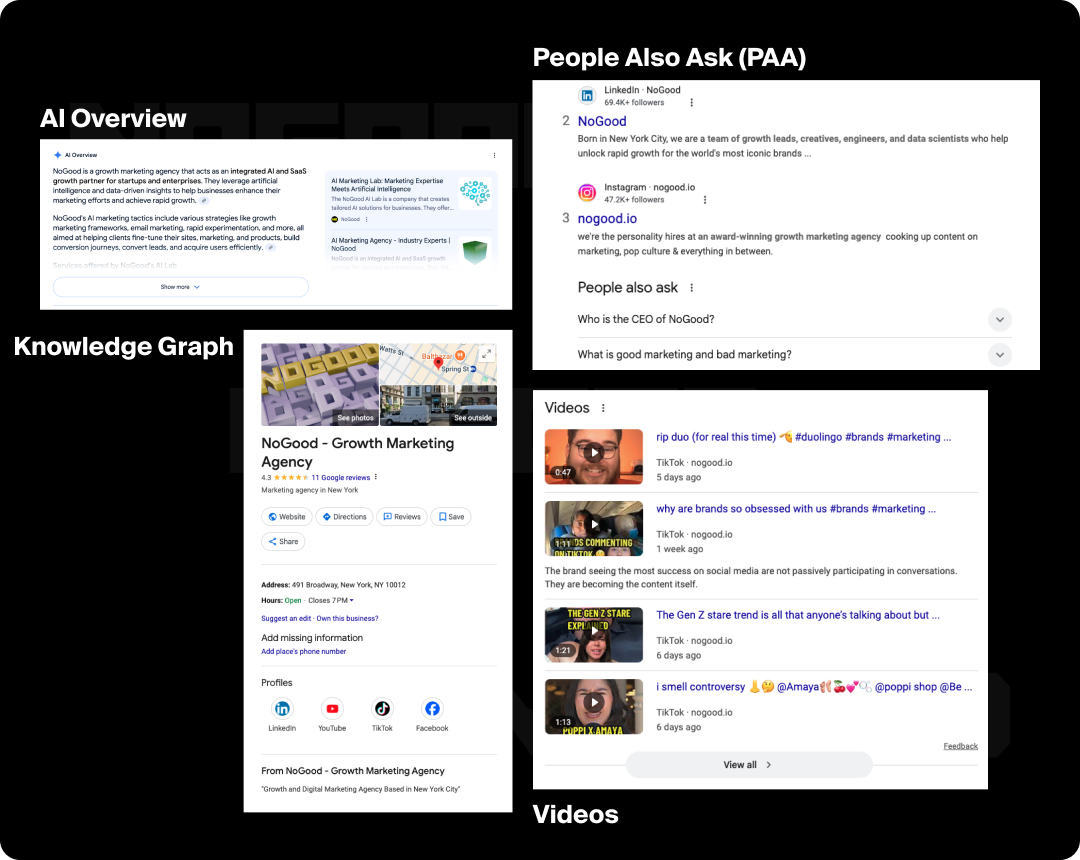Screen dimensions: 1080x860
Task: Open People also ask options menu
Action: pos(692,288)
